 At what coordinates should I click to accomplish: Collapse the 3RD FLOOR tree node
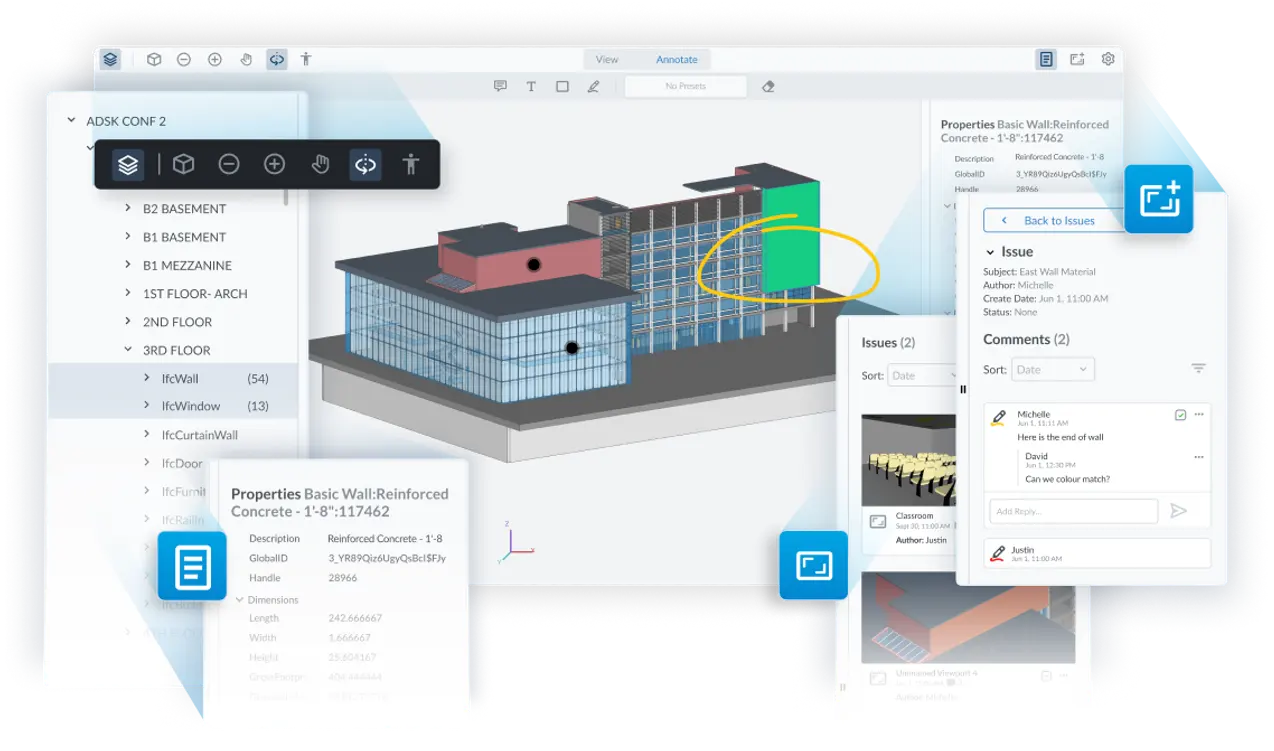(x=128, y=350)
